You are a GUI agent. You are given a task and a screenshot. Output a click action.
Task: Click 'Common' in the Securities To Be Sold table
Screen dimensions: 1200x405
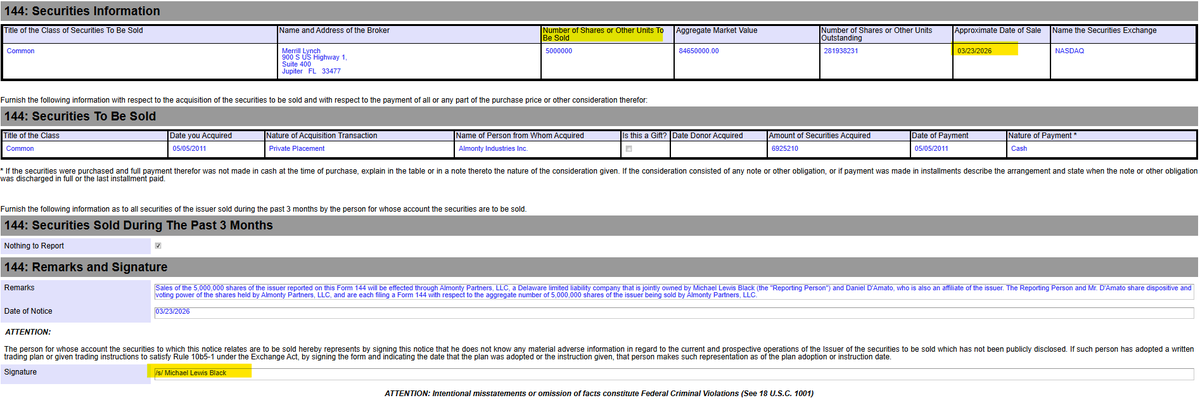coord(20,149)
